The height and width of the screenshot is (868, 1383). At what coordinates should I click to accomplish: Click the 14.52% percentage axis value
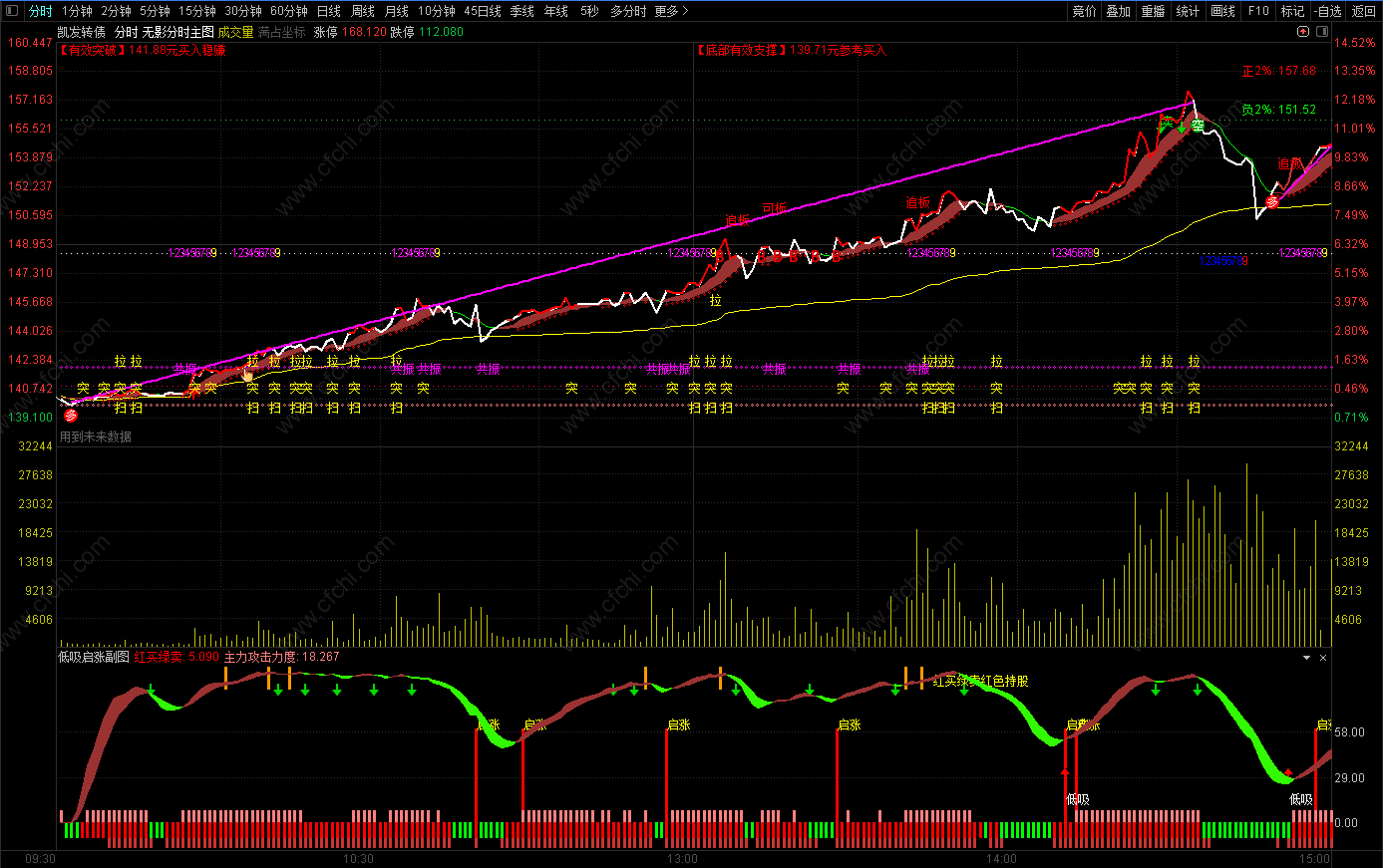click(x=1355, y=43)
